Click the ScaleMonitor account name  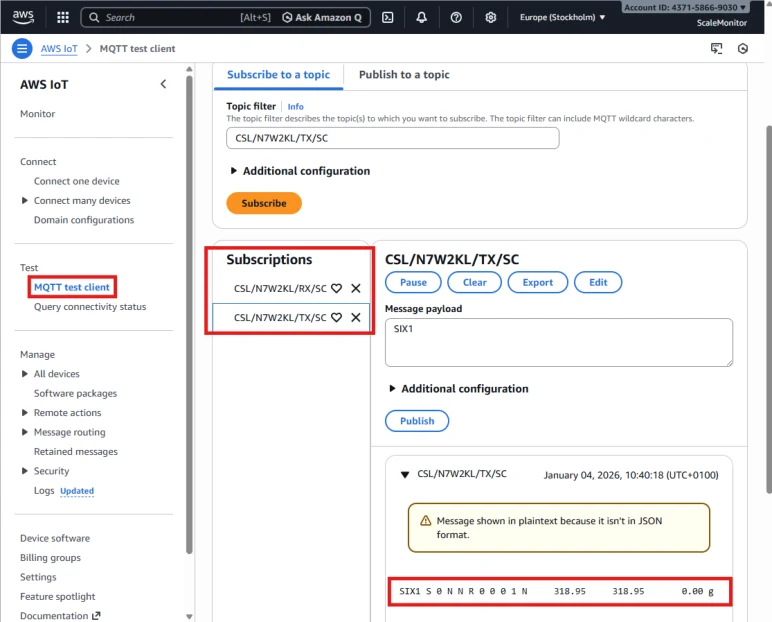[x=721, y=23]
